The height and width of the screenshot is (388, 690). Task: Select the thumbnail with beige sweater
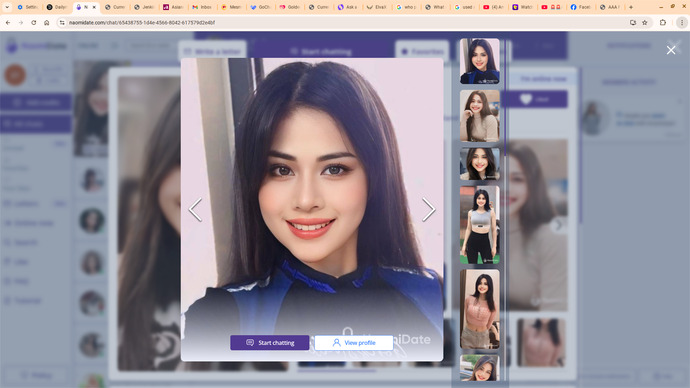coord(480,116)
